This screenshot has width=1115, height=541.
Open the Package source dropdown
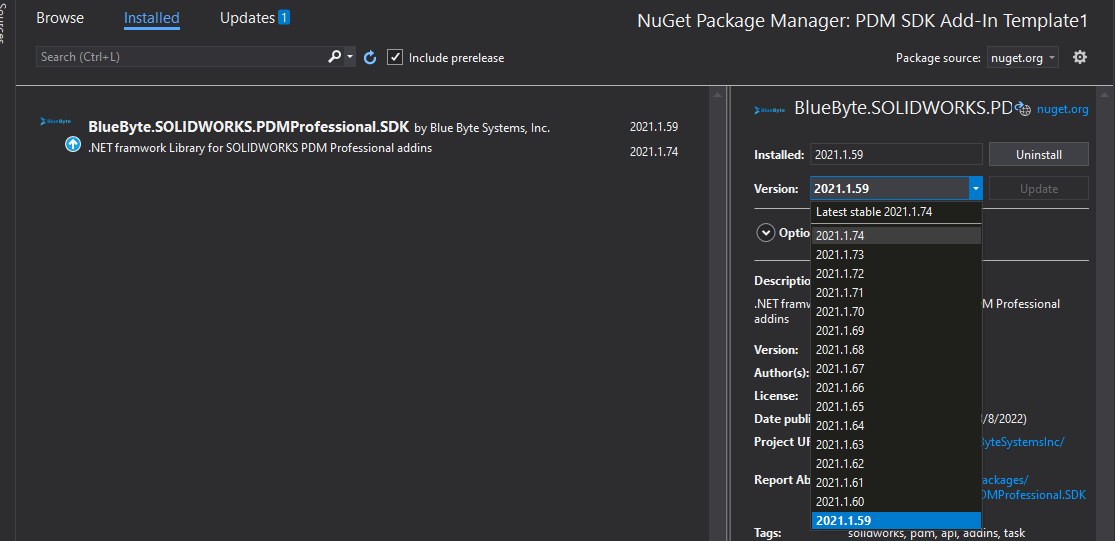(1022, 58)
